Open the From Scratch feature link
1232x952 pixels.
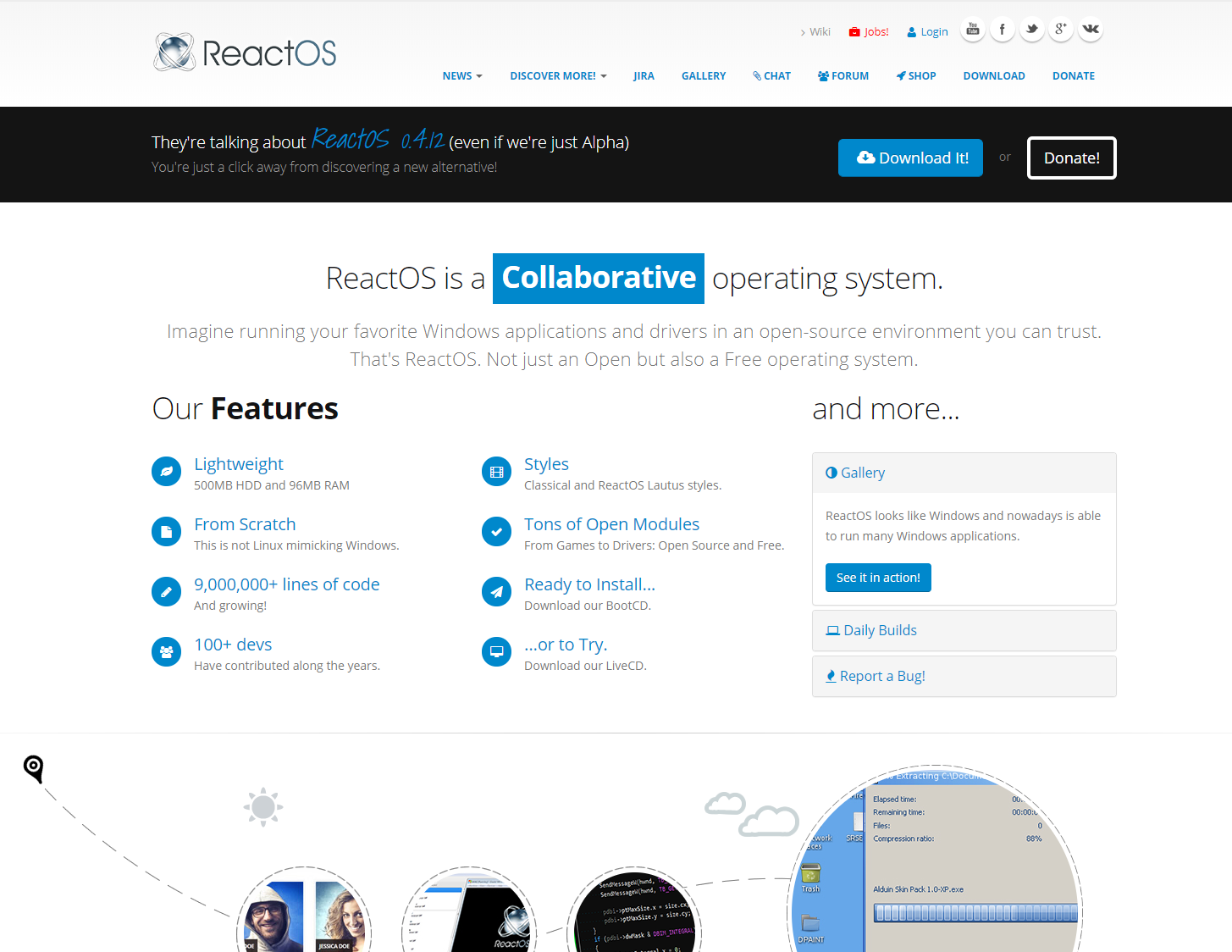point(245,524)
